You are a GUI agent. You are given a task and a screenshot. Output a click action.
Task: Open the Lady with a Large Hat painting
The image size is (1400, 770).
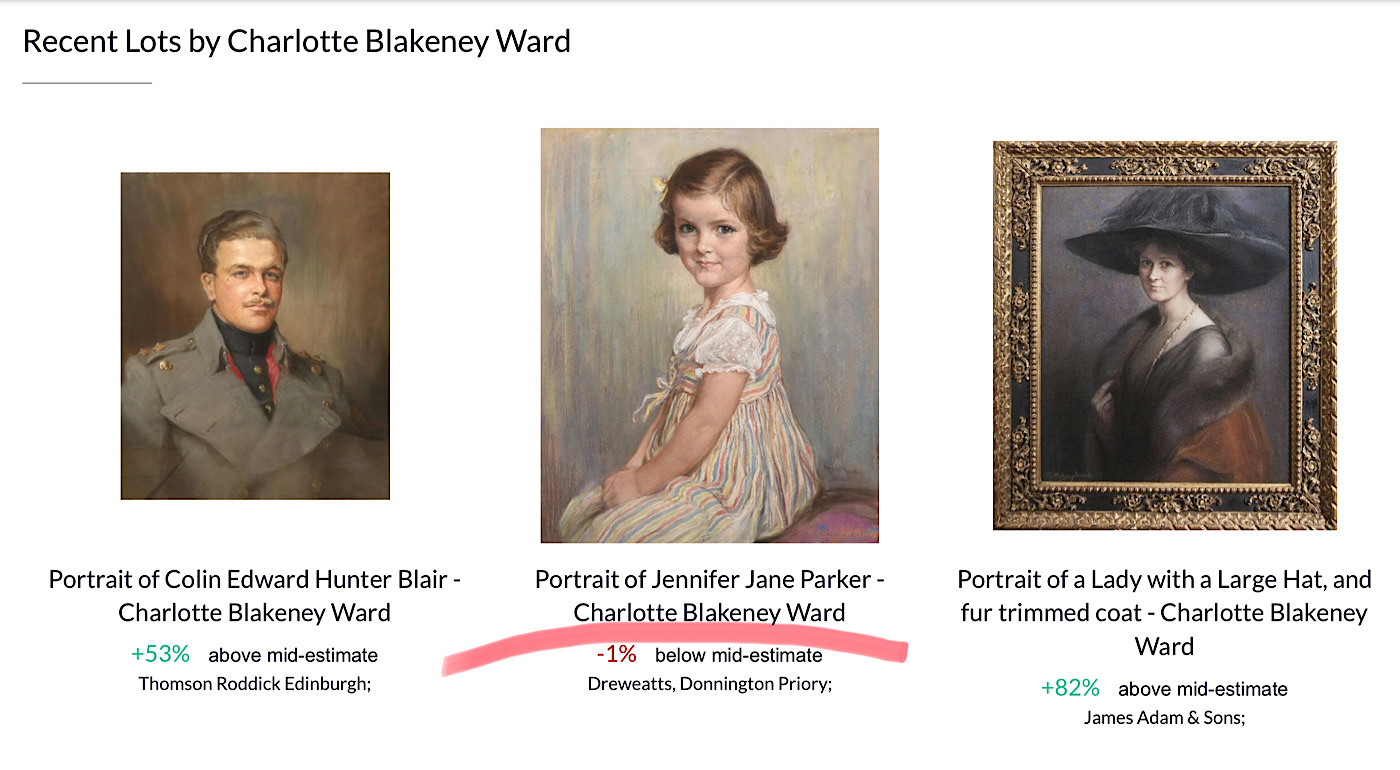pyautogui.click(x=1164, y=335)
